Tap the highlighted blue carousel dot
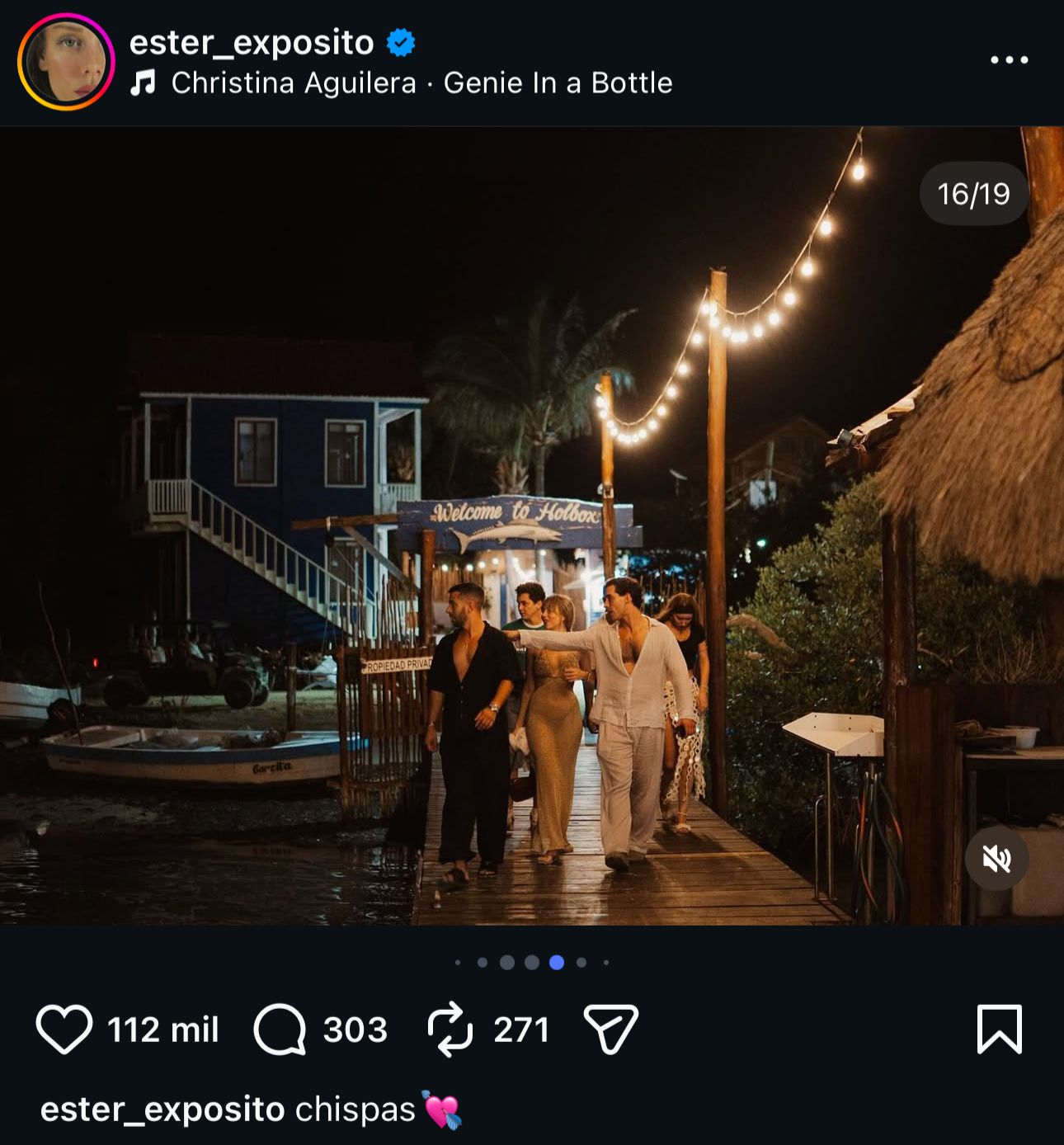The height and width of the screenshot is (1145, 1064). click(x=557, y=962)
